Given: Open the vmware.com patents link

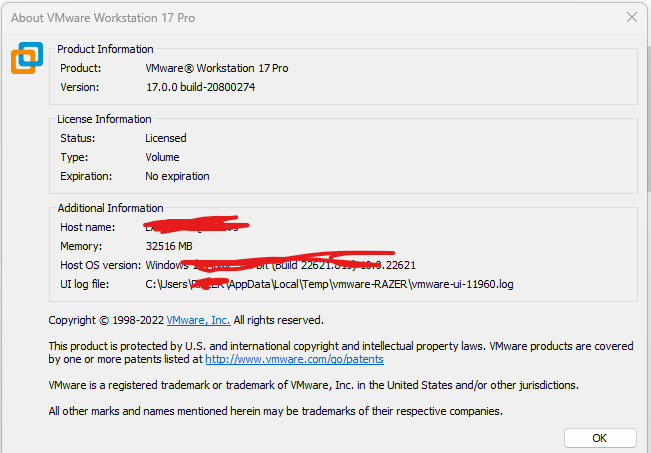Looking at the screenshot, I should pos(294,359).
